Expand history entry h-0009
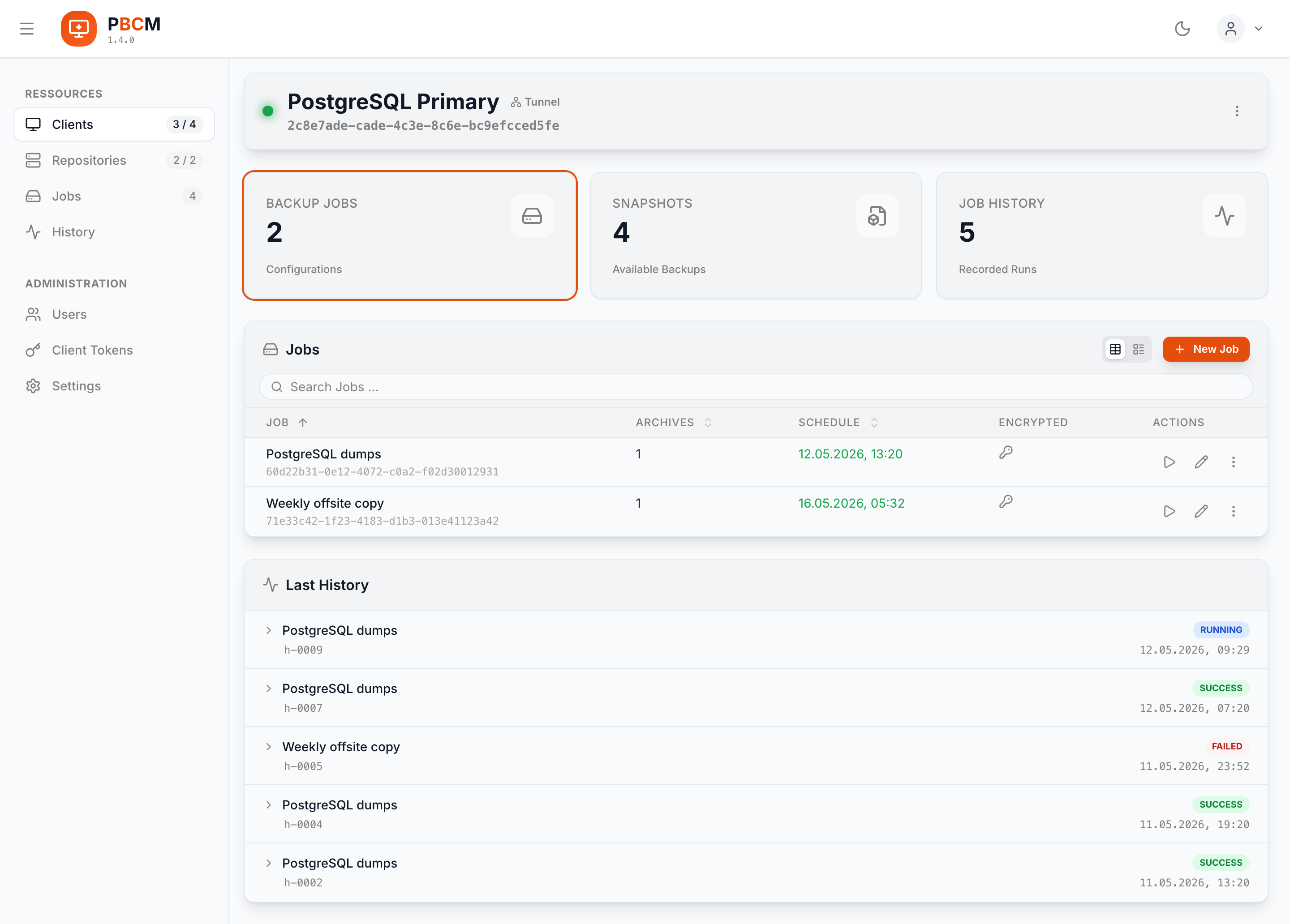Image resolution: width=1290 pixels, height=924 pixels. point(269,631)
